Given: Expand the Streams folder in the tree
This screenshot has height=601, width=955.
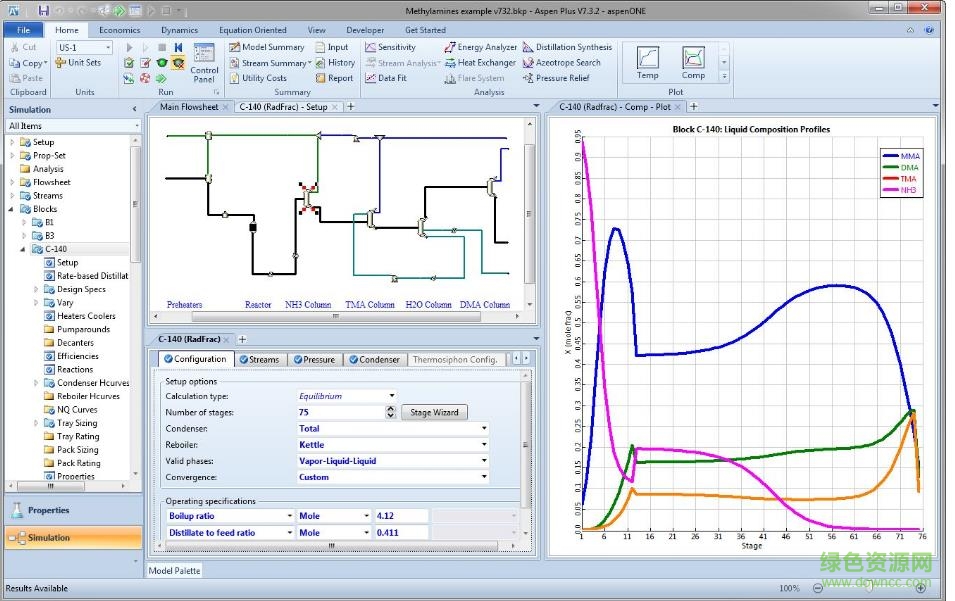Looking at the screenshot, I should 13,196.
